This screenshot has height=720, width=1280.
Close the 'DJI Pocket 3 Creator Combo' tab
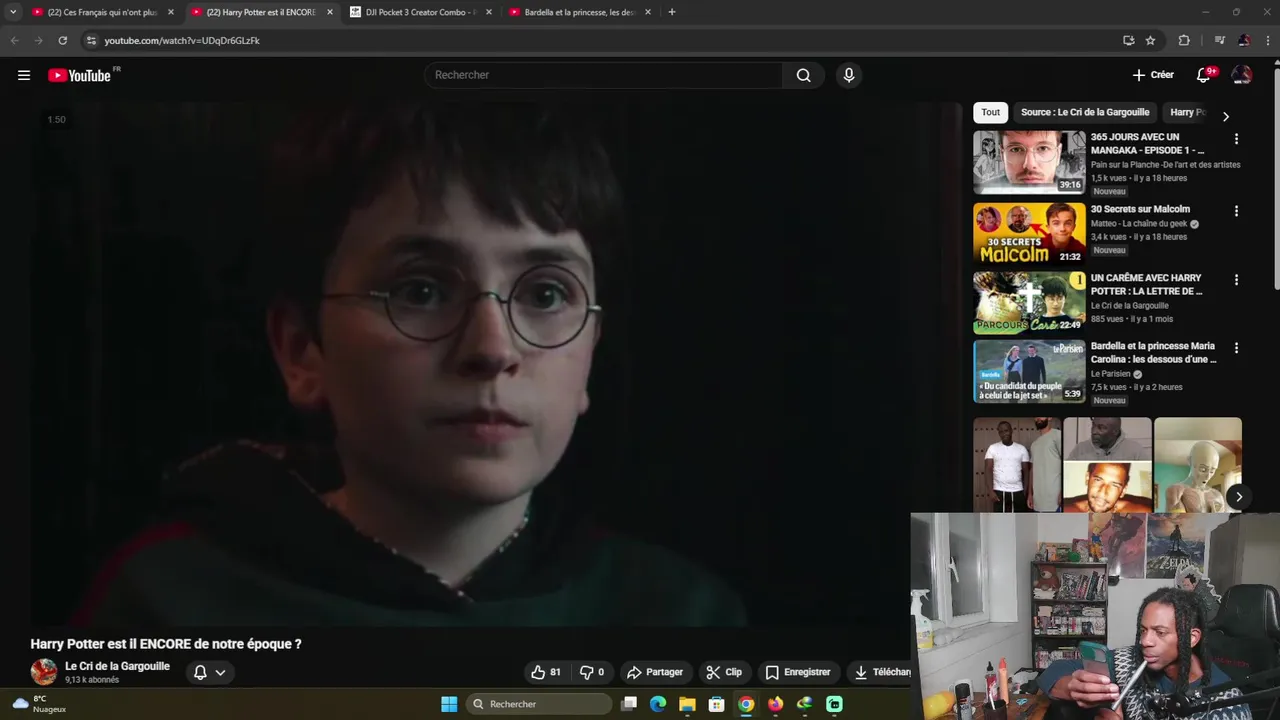coord(489,12)
